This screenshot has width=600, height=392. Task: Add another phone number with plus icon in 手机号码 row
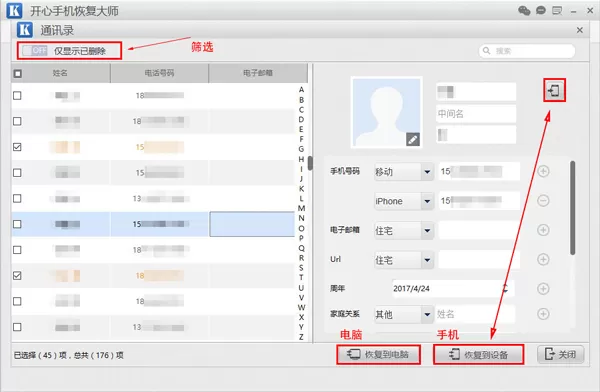tap(543, 171)
